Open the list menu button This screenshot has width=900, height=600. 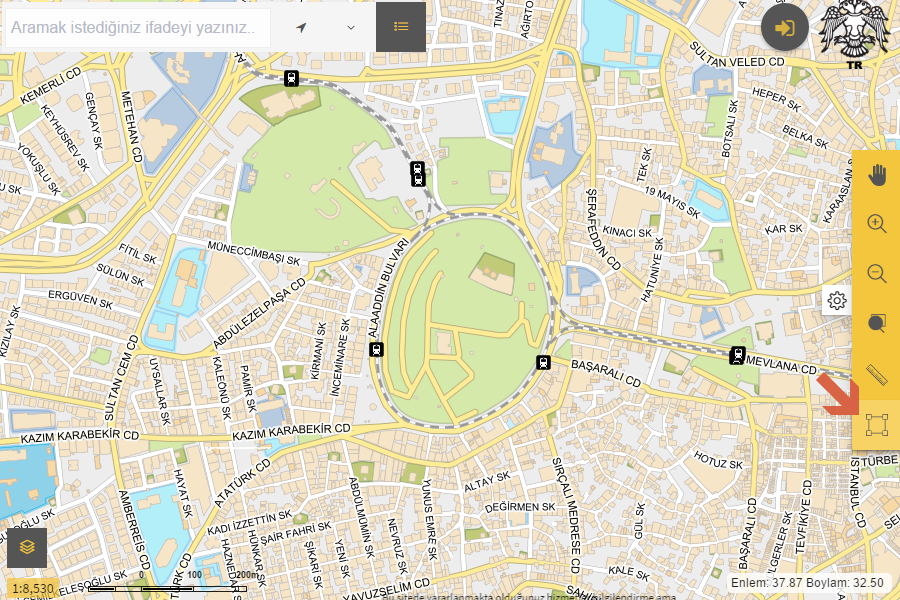(401, 27)
